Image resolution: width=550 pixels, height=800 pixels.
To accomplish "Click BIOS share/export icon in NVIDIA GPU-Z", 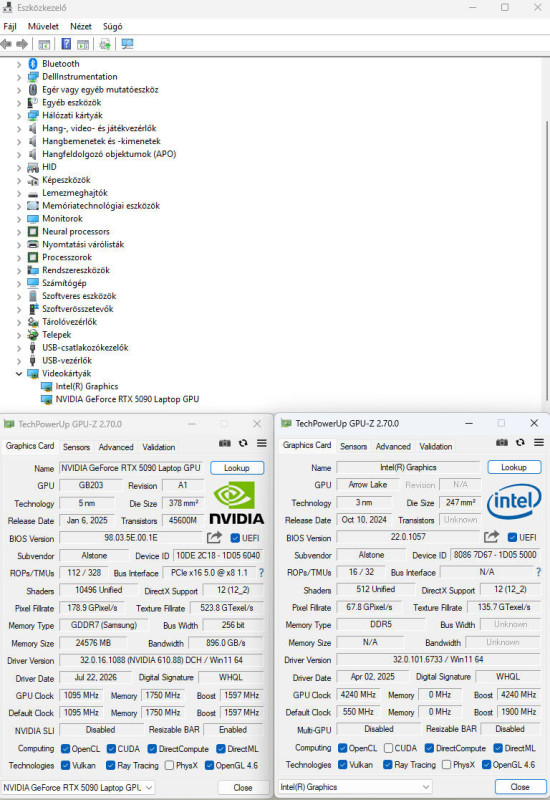I will point(214,538).
